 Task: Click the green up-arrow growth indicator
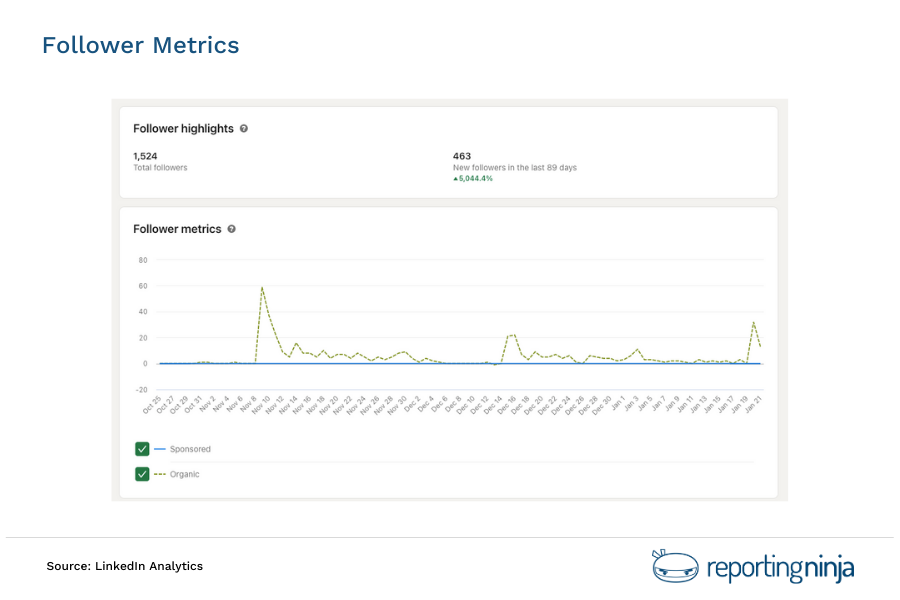458,179
